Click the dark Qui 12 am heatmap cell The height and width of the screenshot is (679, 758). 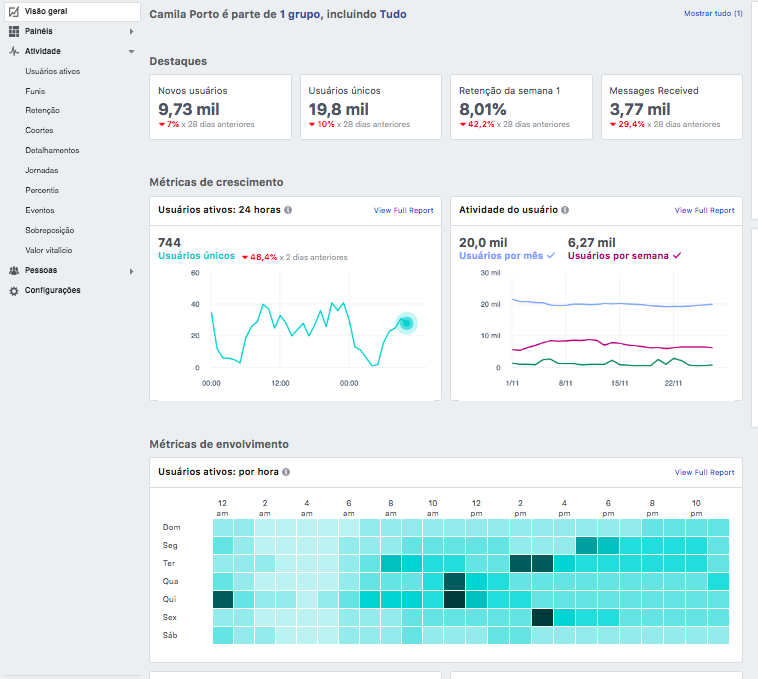pos(223,599)
